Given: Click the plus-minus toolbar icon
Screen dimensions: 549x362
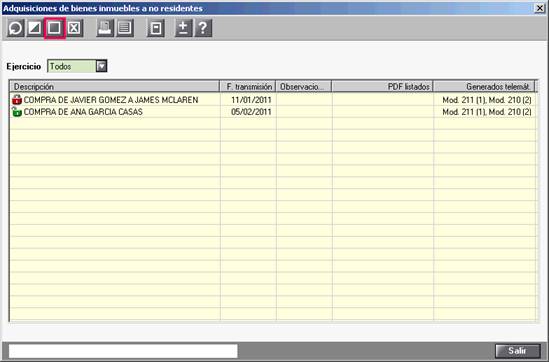Looking at the screenshot, I should click(x=183, y=28).
